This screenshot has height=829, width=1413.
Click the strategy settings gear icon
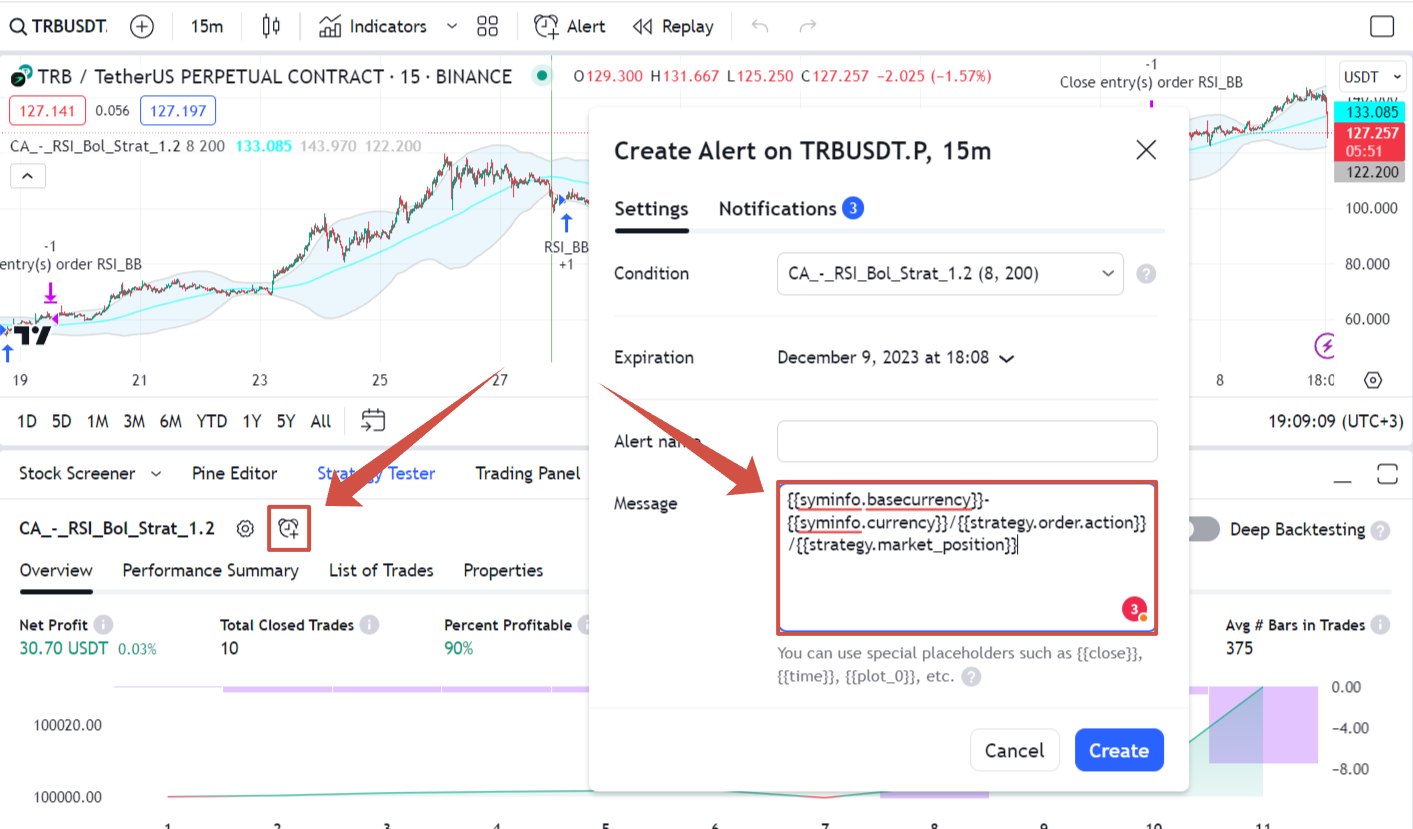(x=245, y=528)
